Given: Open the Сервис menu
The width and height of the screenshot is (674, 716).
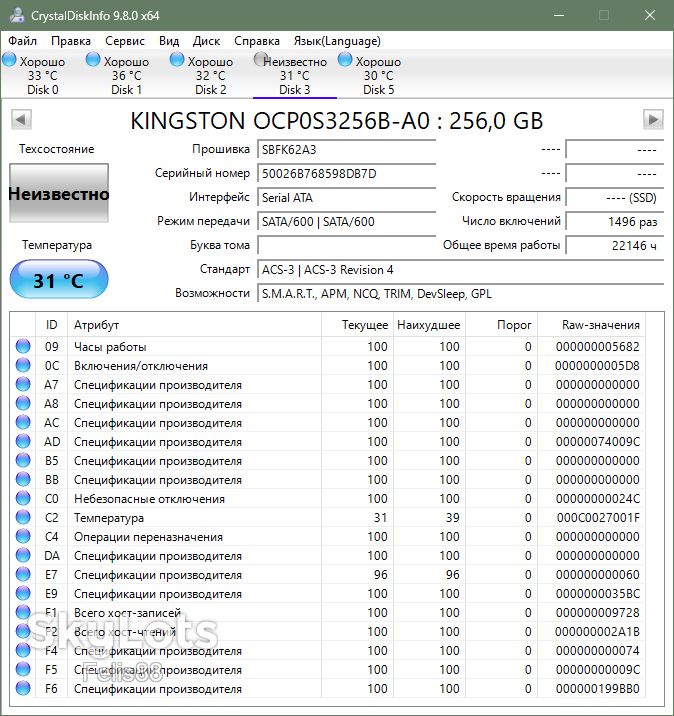Looking at the screenshot, I should pyautogui.click(x=125, y=41).
